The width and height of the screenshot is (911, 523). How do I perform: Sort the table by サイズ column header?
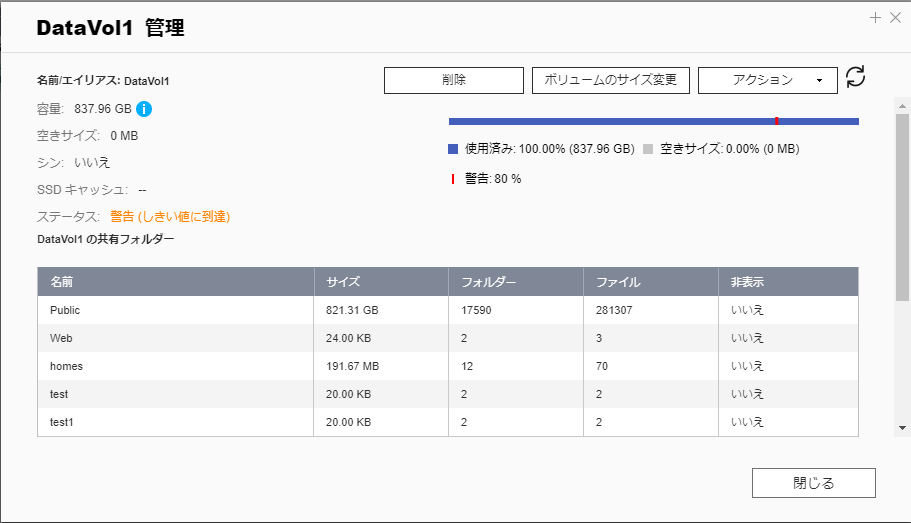click(x=343, y=282)
